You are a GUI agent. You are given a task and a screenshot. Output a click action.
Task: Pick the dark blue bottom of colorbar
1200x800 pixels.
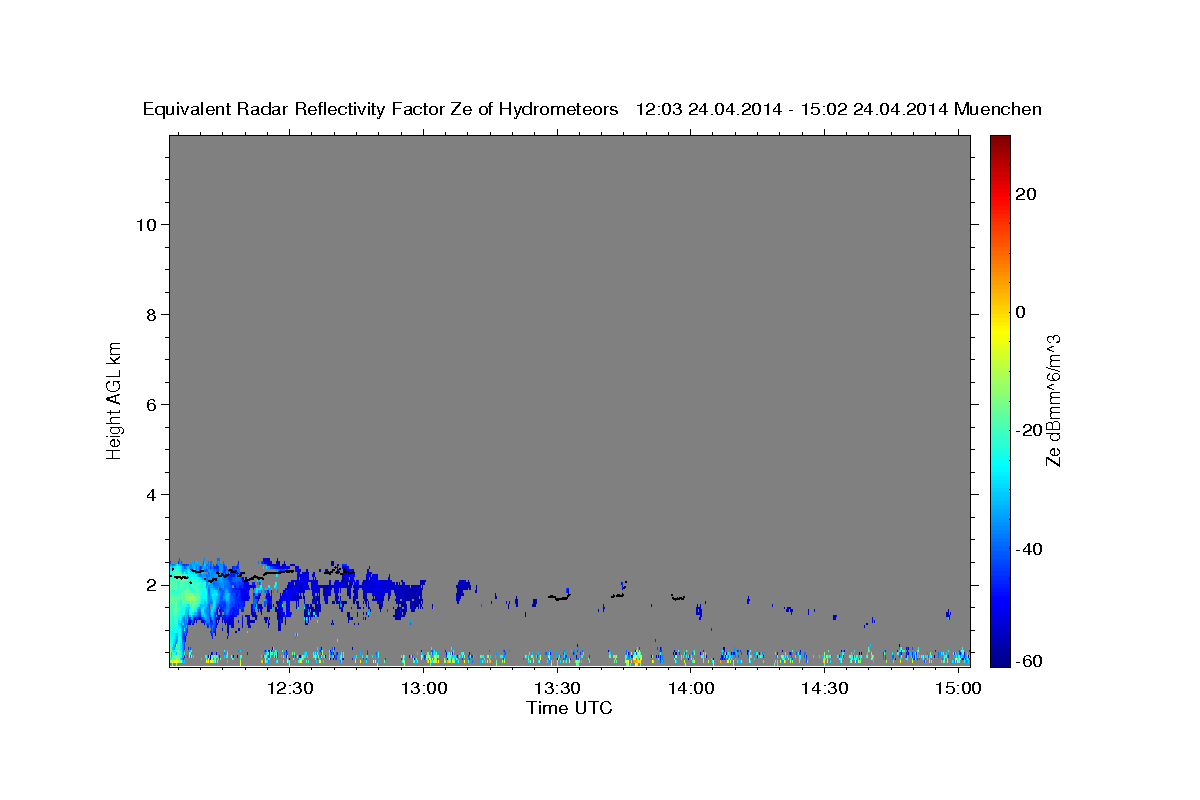click(999, 657)
